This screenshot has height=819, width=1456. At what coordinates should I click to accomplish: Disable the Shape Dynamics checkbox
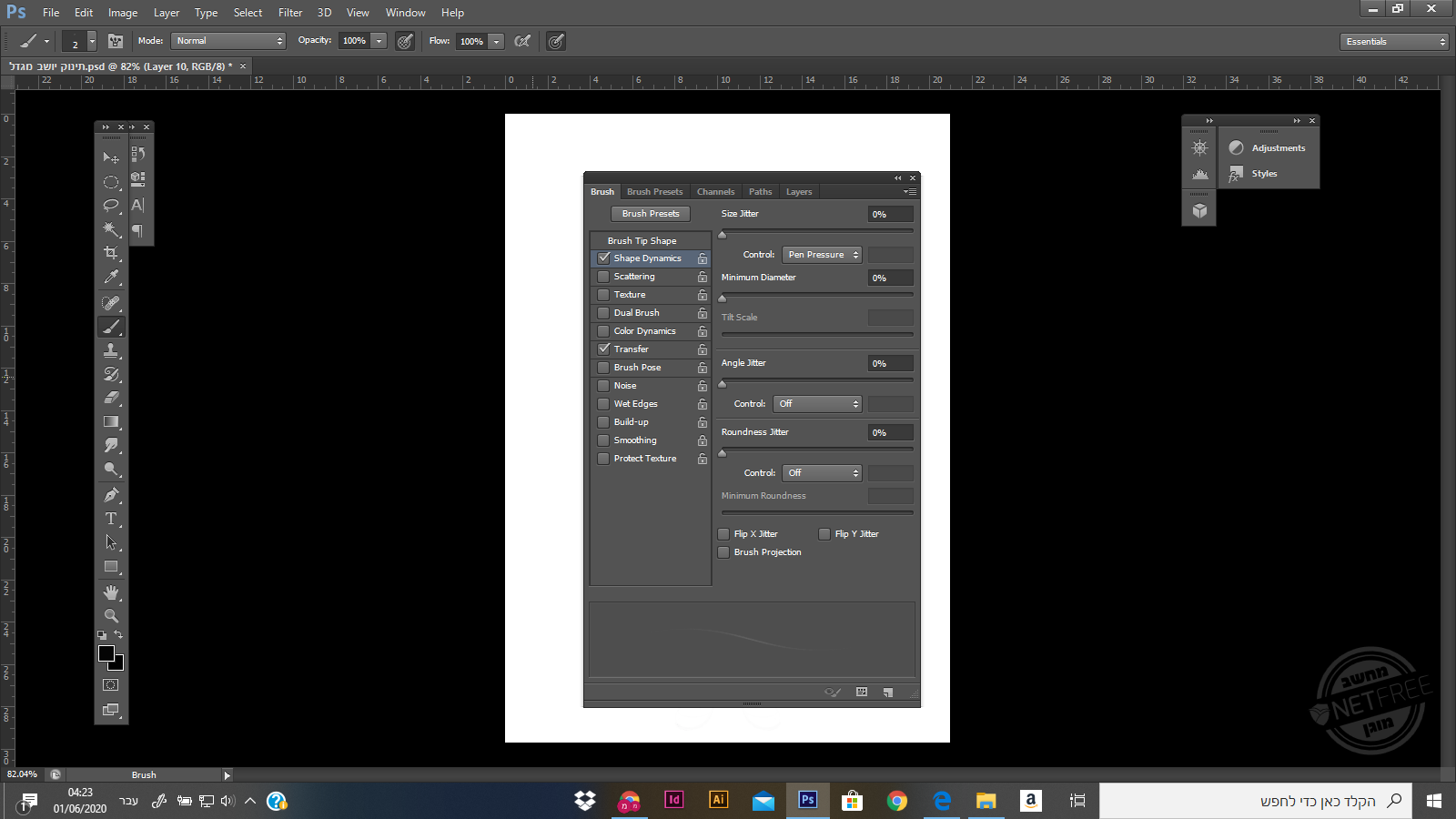tap(603, 258)
